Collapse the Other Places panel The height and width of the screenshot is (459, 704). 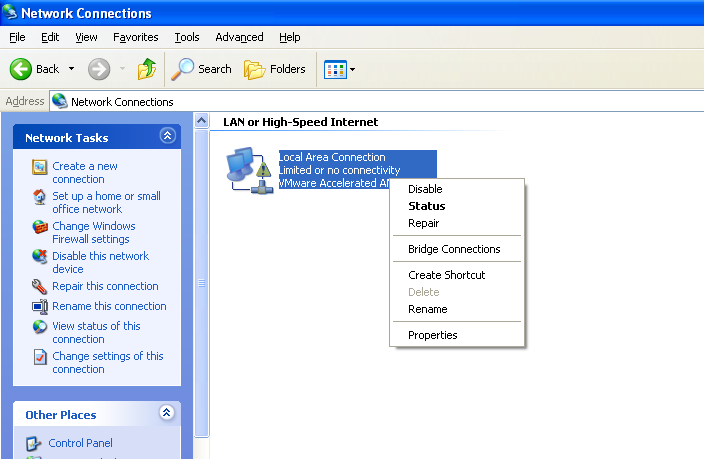click(167, 412)
